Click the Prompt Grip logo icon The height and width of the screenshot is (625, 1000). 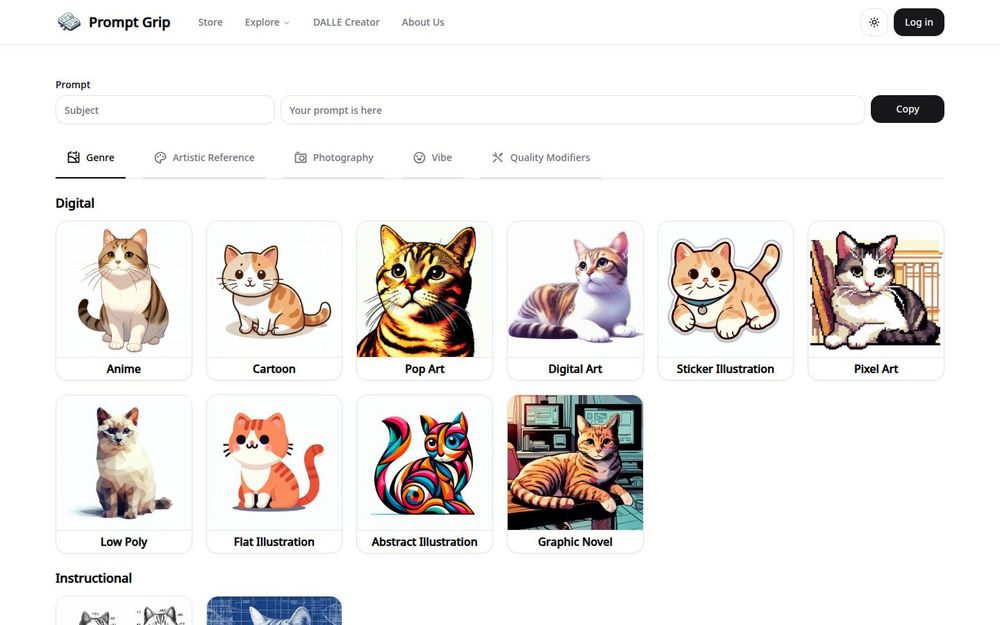(x=69, y=22)
